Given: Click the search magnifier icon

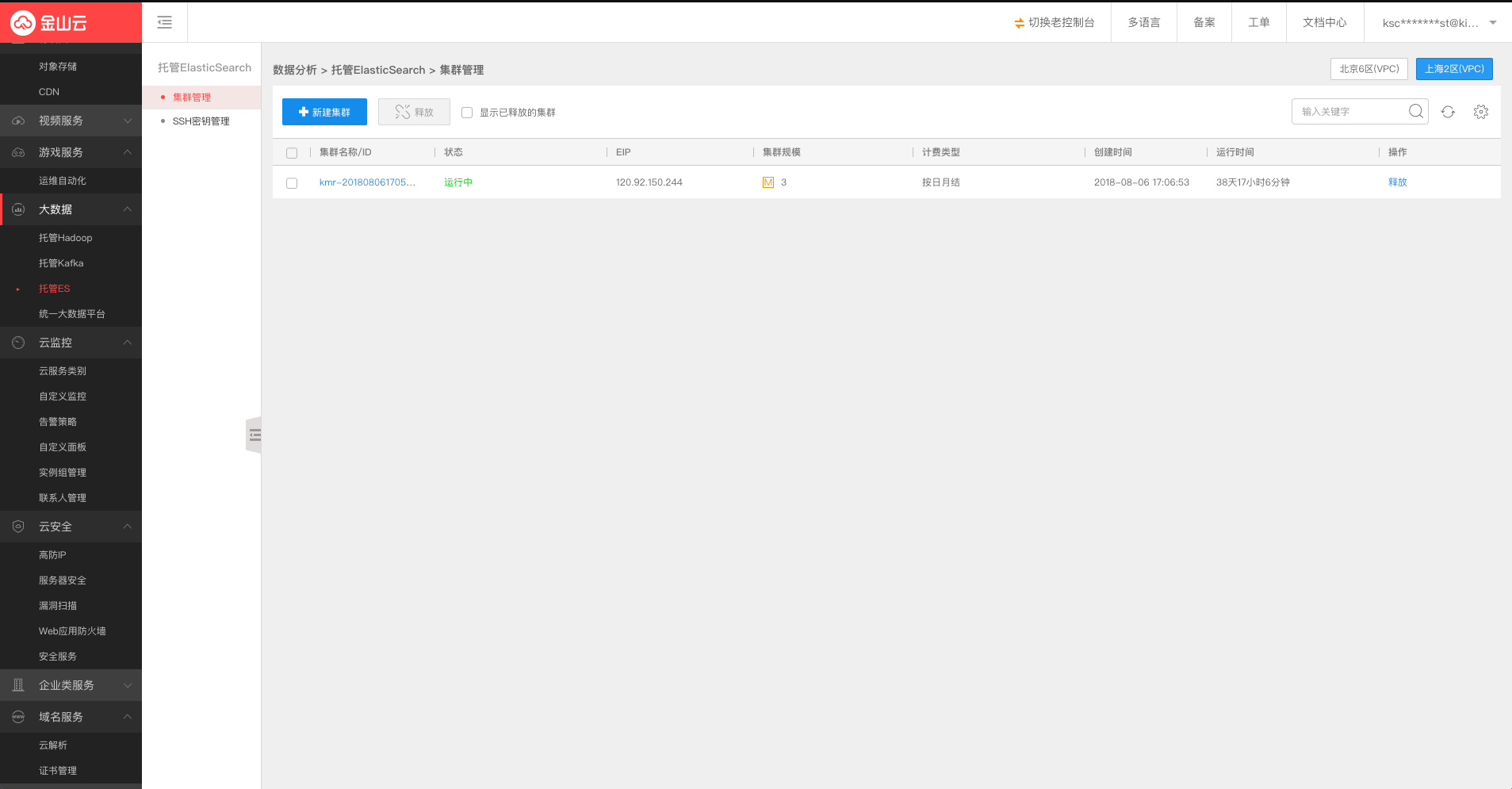Looking at the screenshot, I should pos(1416,111).
